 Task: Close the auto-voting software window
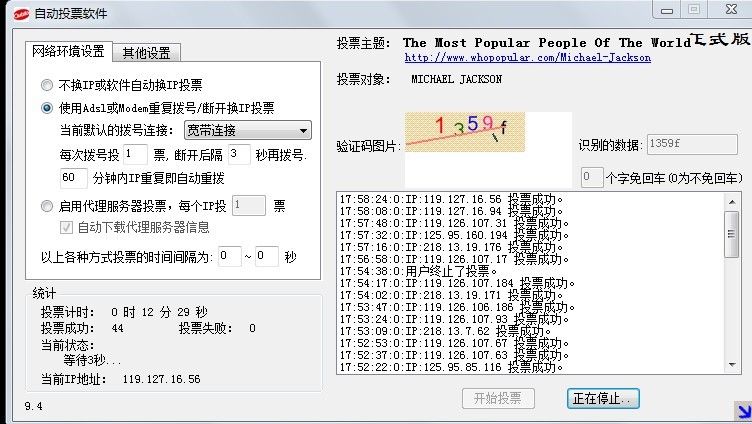point(725,9)
